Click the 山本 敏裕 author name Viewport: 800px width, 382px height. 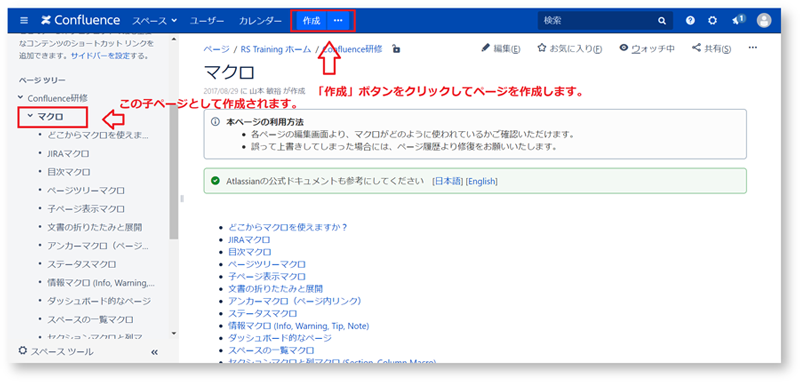264,91
